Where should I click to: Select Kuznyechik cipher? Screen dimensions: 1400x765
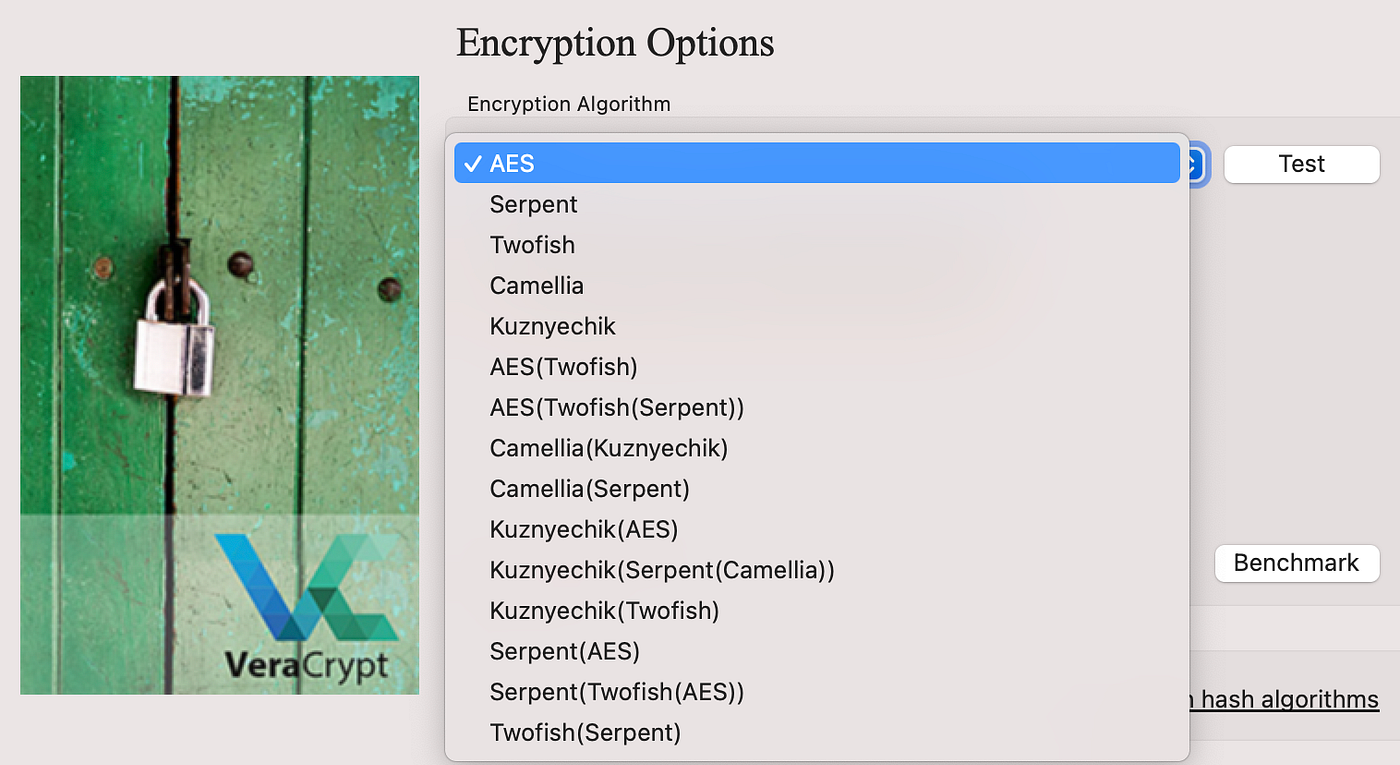coord(552,326)
